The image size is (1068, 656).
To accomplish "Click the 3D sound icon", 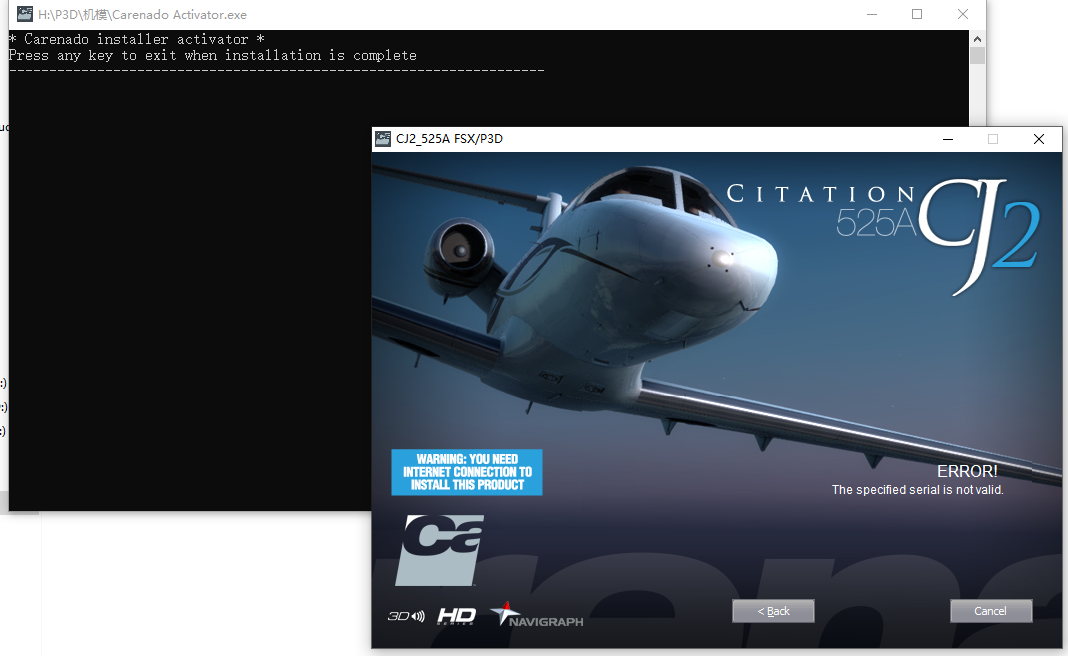I will (406, 616).
